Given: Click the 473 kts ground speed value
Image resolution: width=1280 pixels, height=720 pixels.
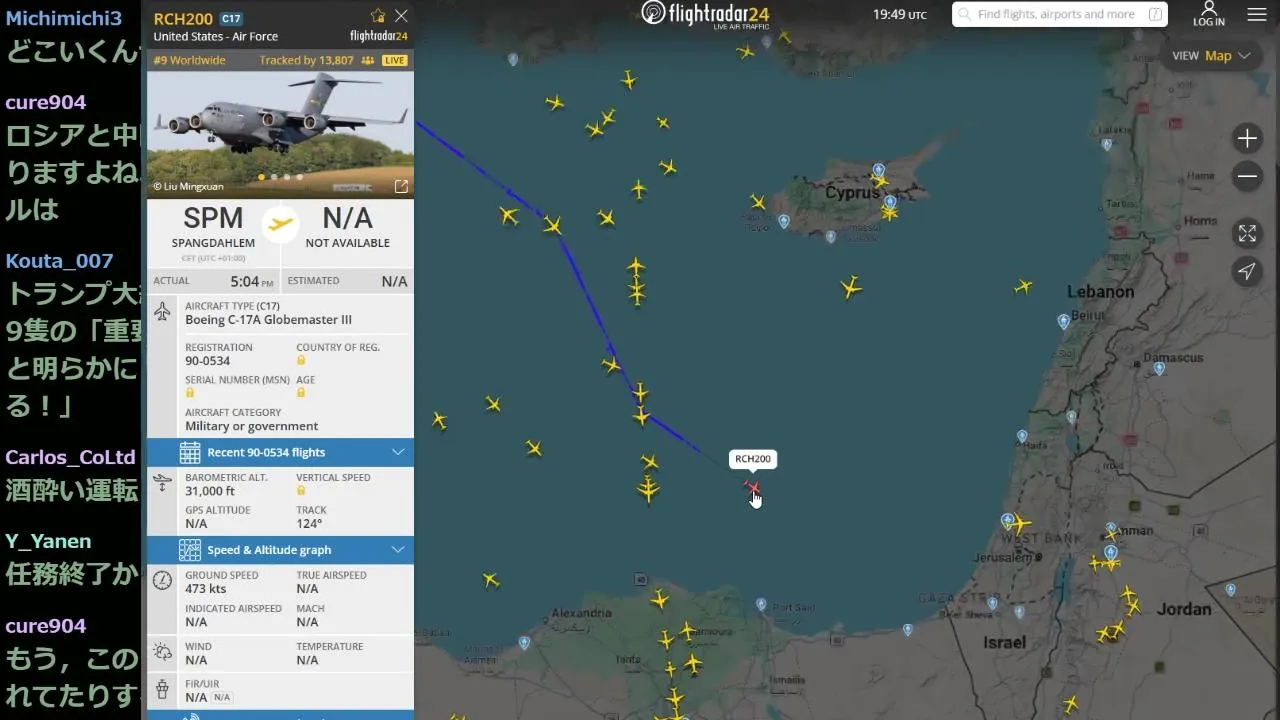Looking at the screenshot, I should click(x=206, y=589).
